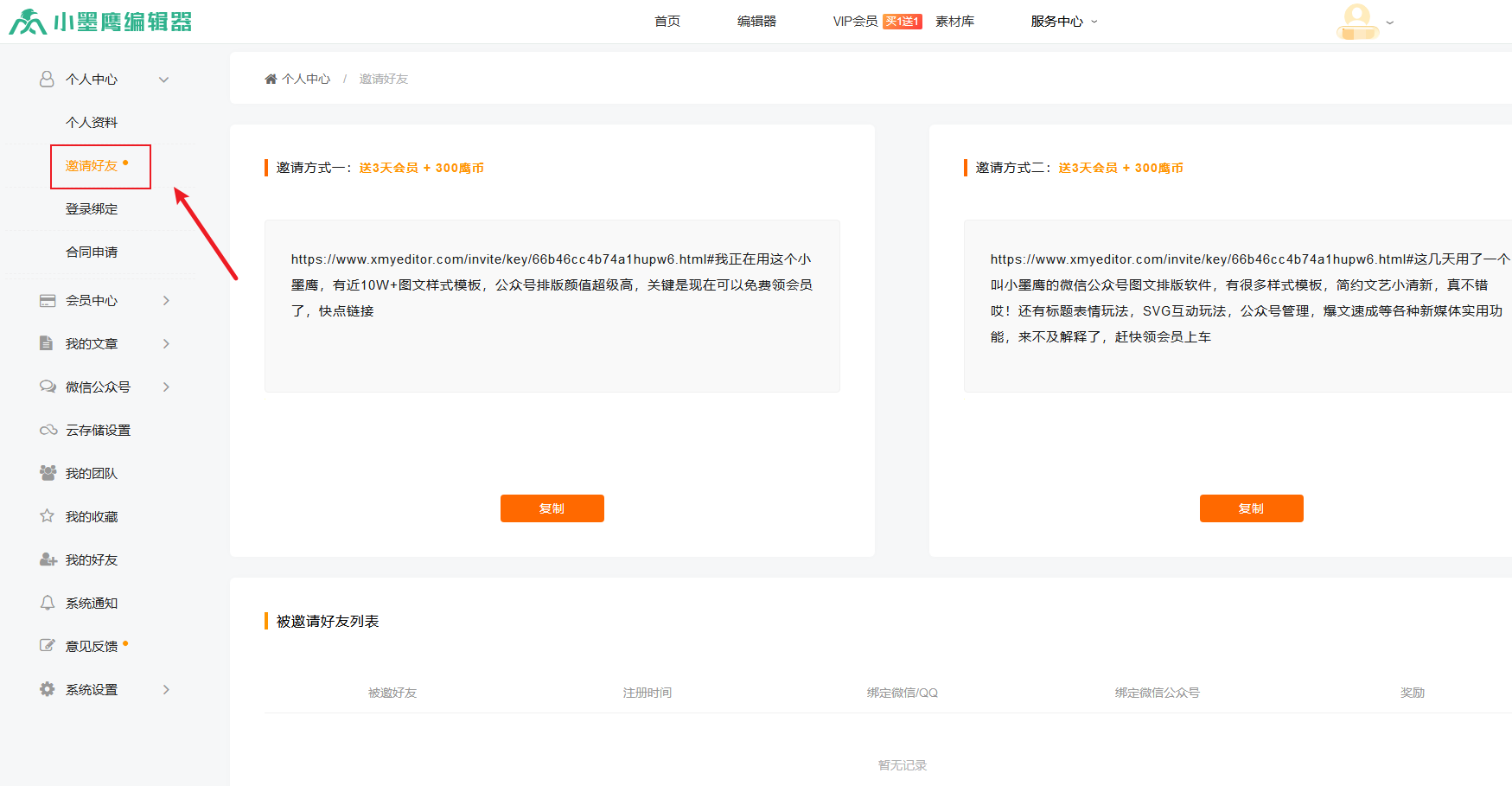Collapse the 个人中心 sidebar section
Screen dimensions: 1512x786
(163, 80)
